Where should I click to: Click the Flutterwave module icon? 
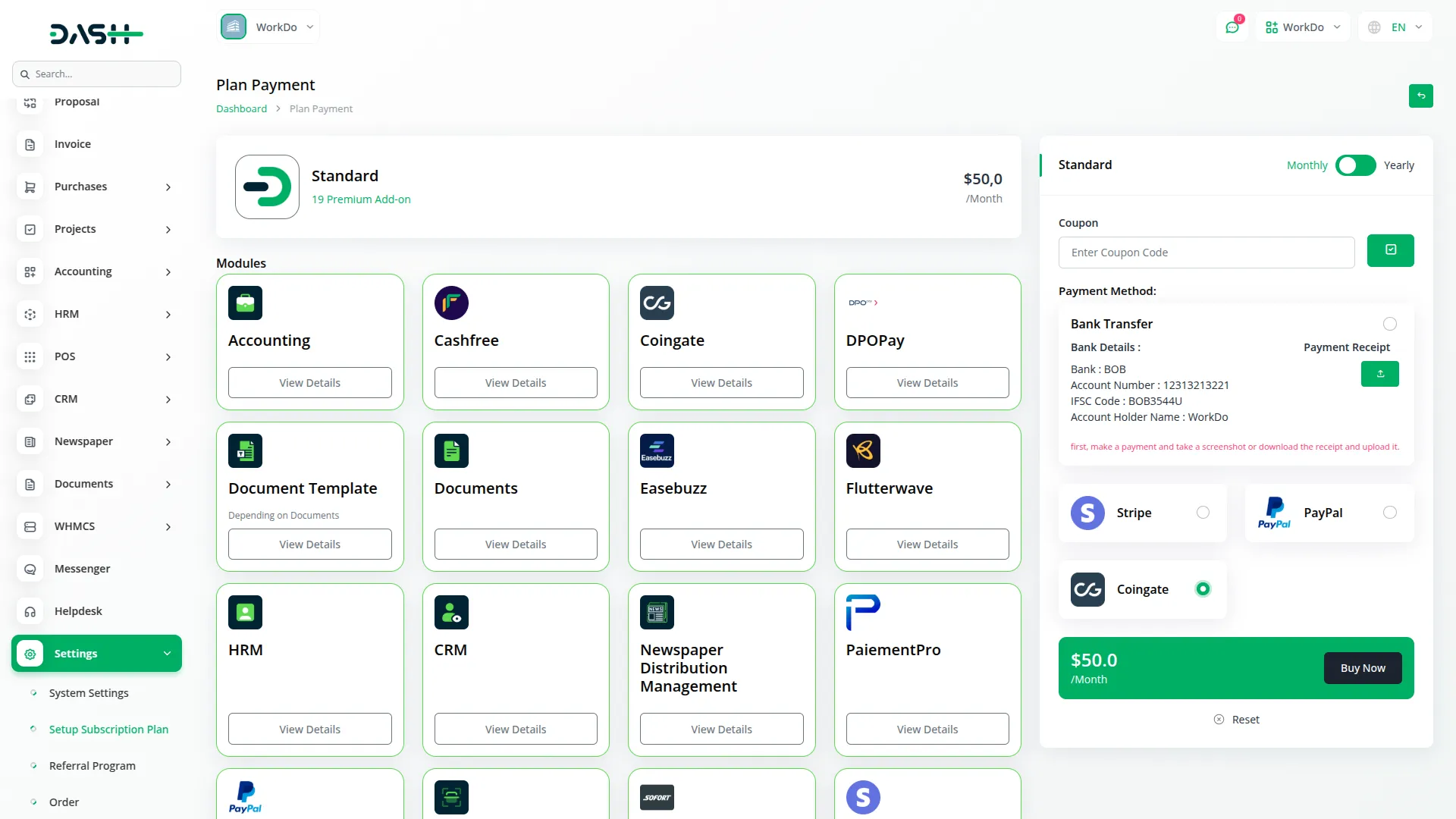point(863,450)
